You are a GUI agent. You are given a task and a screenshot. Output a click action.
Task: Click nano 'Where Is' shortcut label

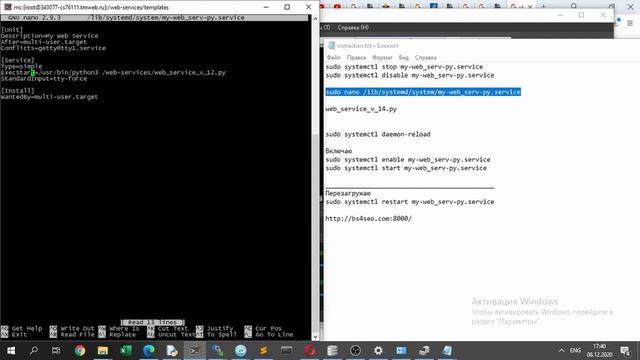coord(124,328)
